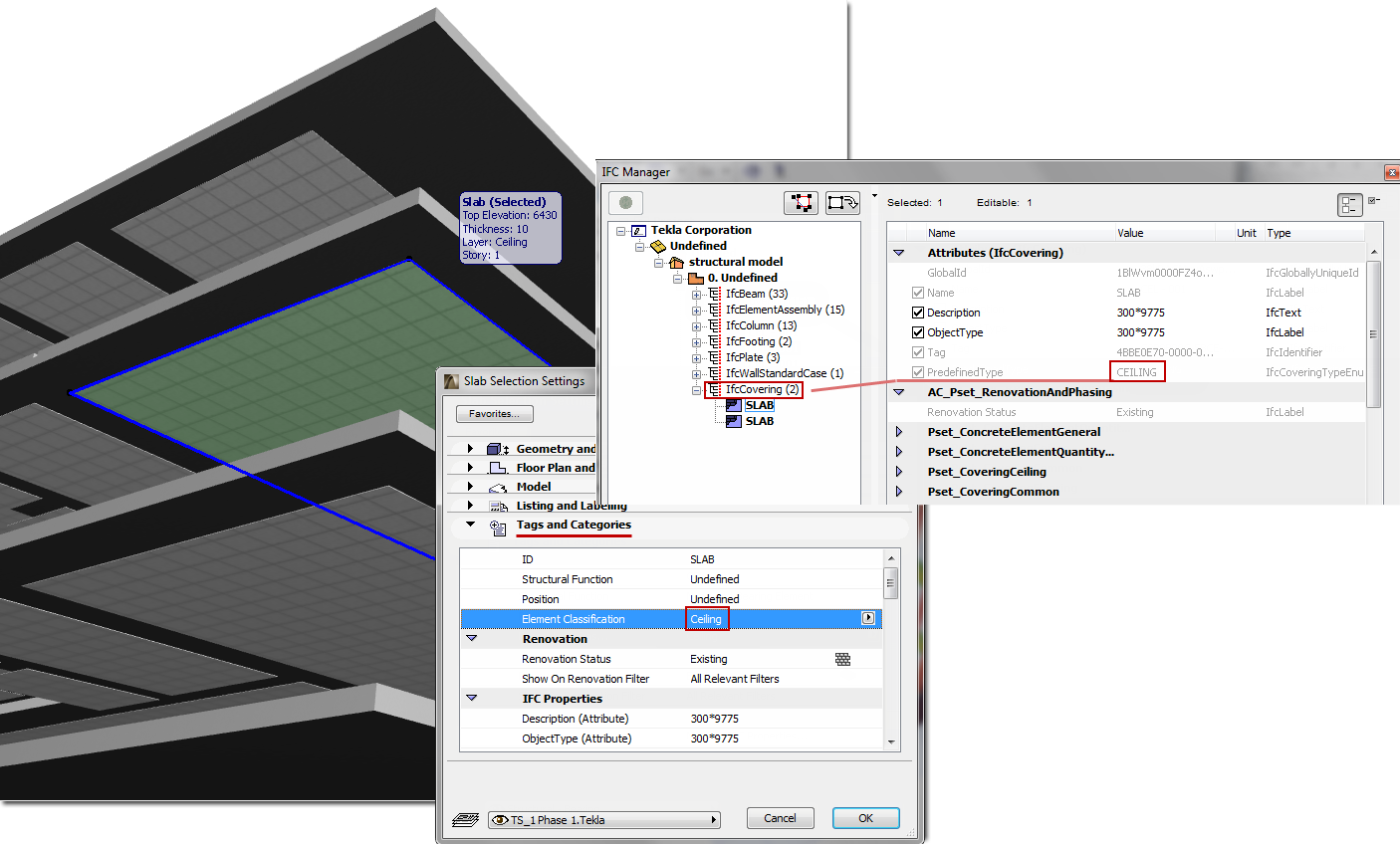The height and width of the screenshot is (844, 1400).
Task: Open the TS_1 Phase 1.Tekla layer dropdown
Action: click(x=603, y=820)
